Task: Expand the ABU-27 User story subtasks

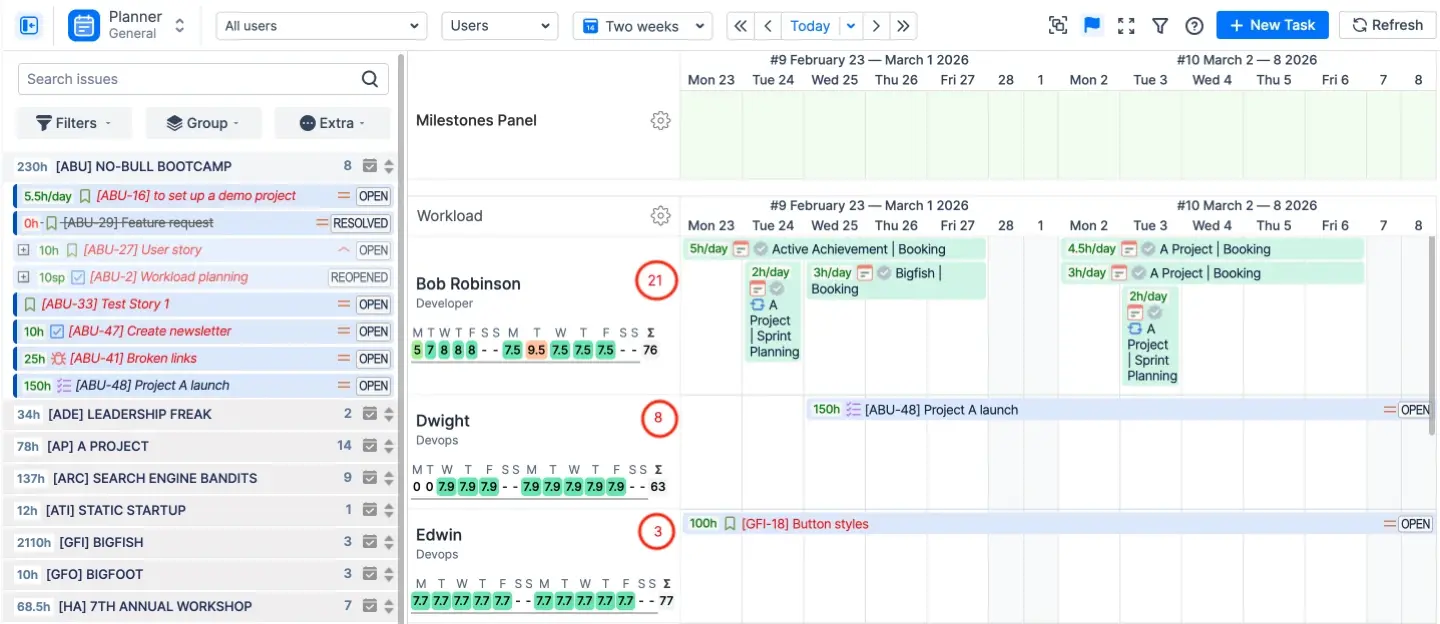Action: [x=24, y=250]
